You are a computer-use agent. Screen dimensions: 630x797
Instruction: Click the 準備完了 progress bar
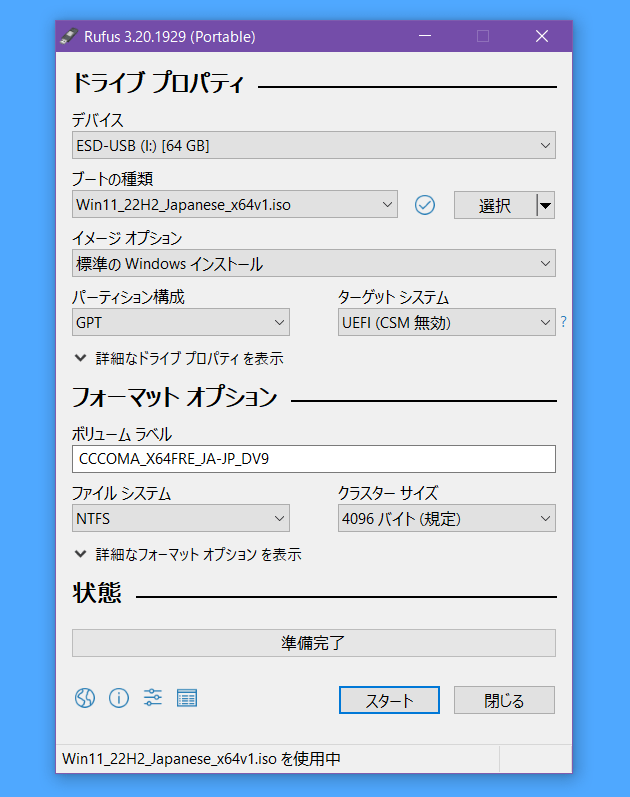314,643
